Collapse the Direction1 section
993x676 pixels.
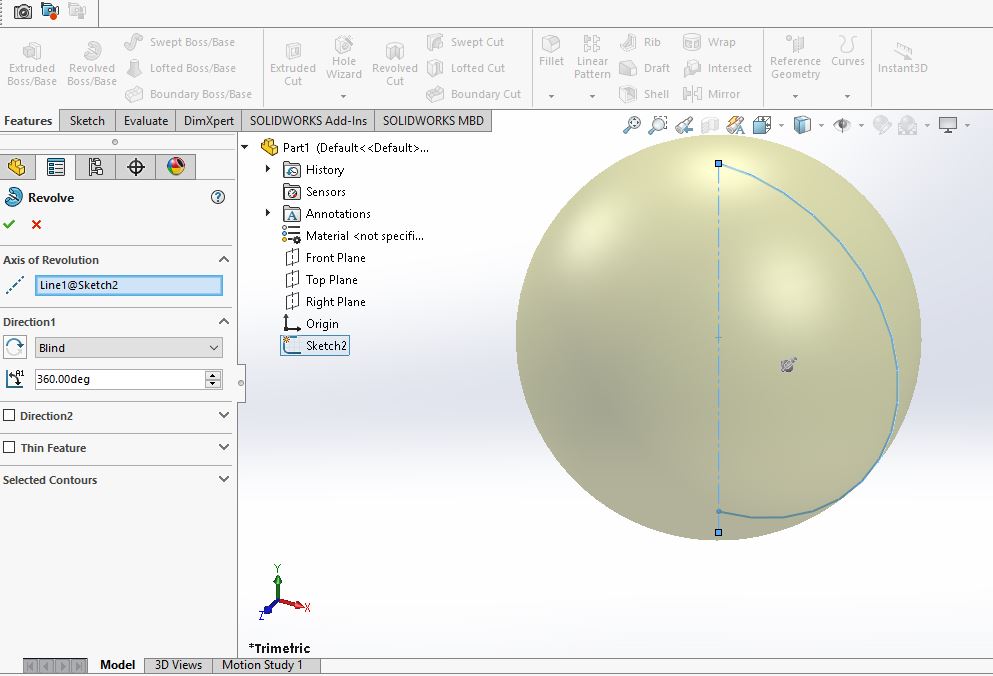click(224, 322)
